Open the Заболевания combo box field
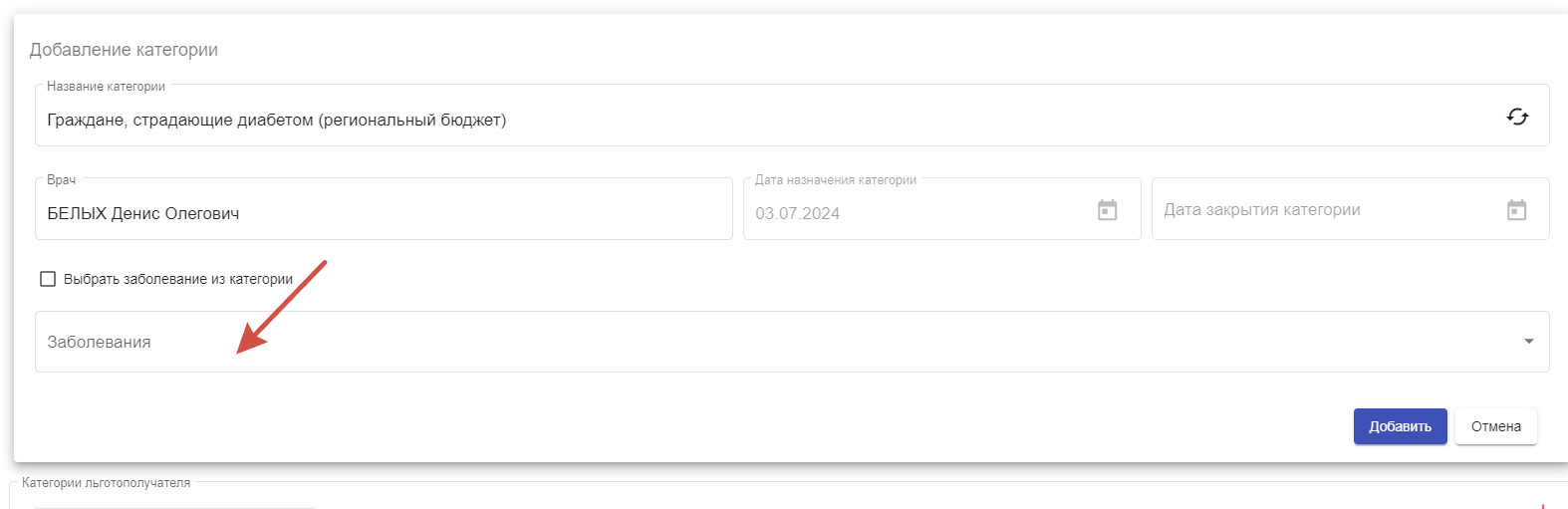Screen dimensions: 1568x509 (792, 342)
